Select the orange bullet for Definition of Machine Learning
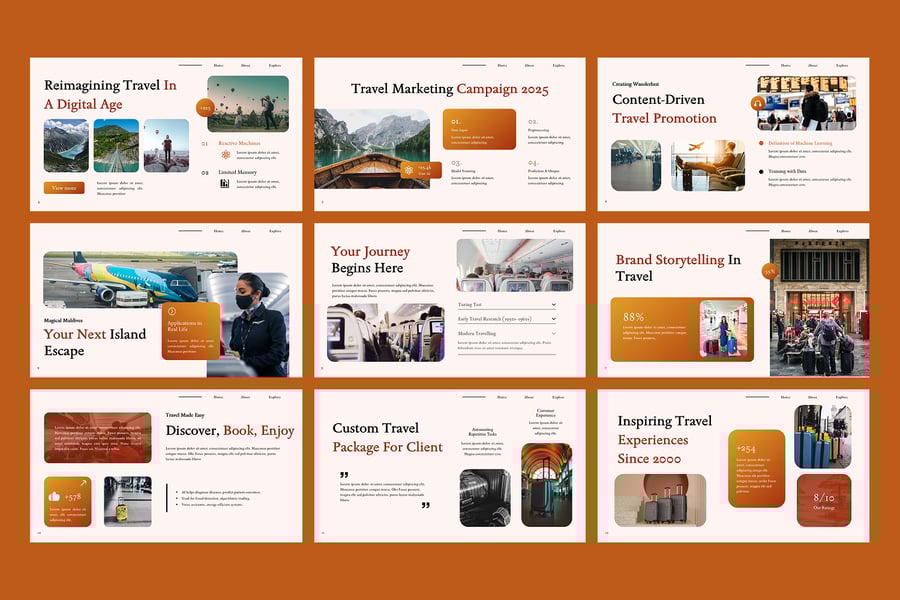Viewport: 900px width, 600px height. point(761,143)
